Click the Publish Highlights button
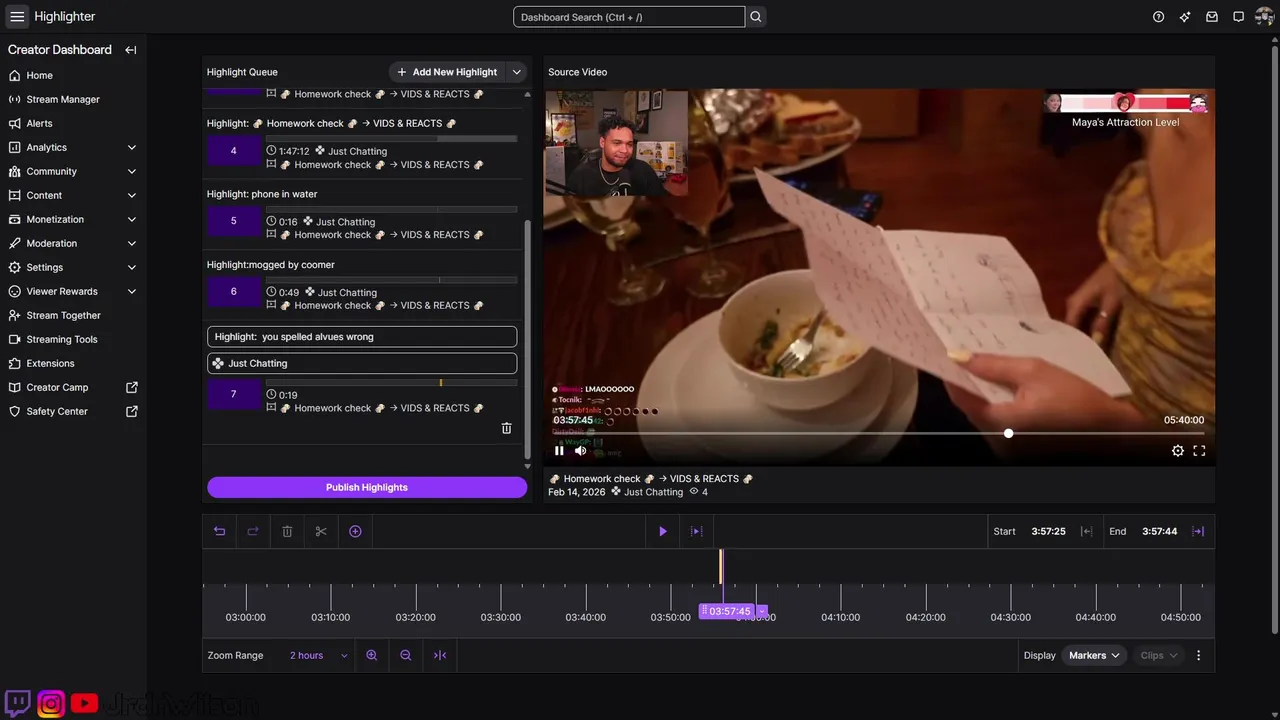This screenshot has height=720, width=1280. 367,487
